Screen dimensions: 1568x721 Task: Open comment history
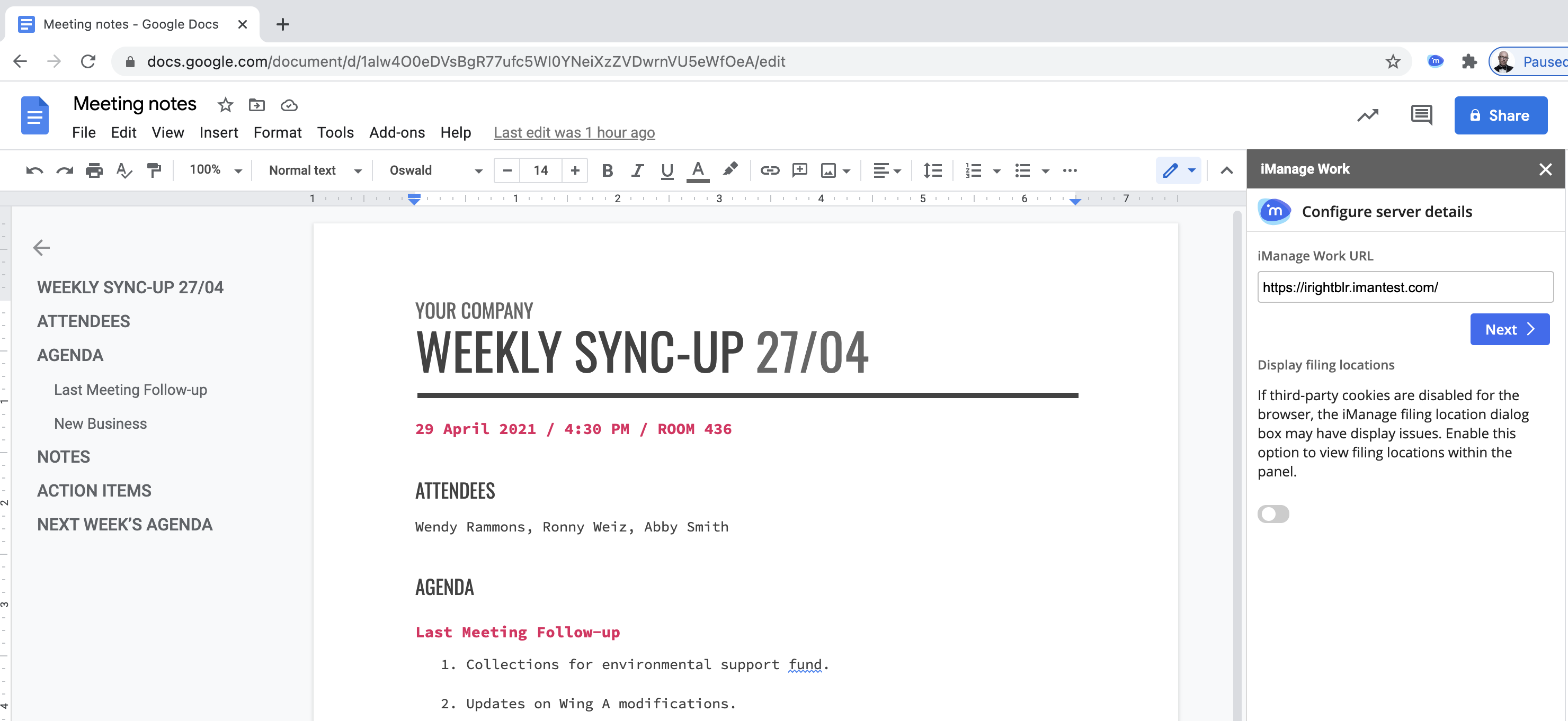click(1421, 115)
